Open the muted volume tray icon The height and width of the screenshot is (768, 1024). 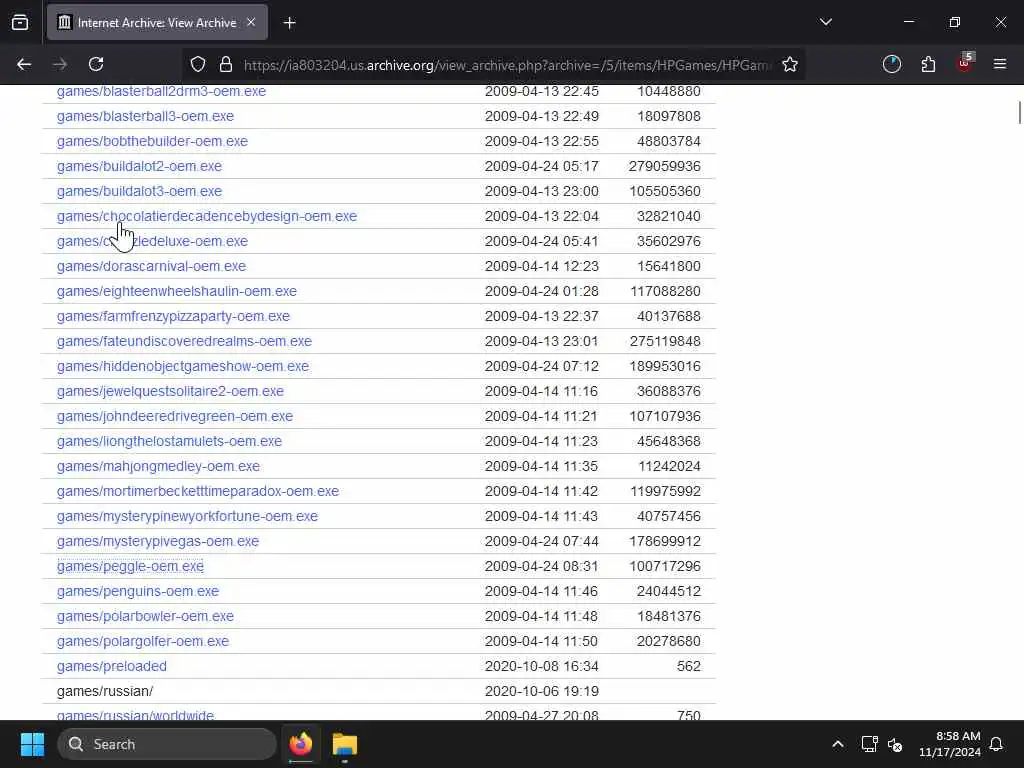click(895, 744)
